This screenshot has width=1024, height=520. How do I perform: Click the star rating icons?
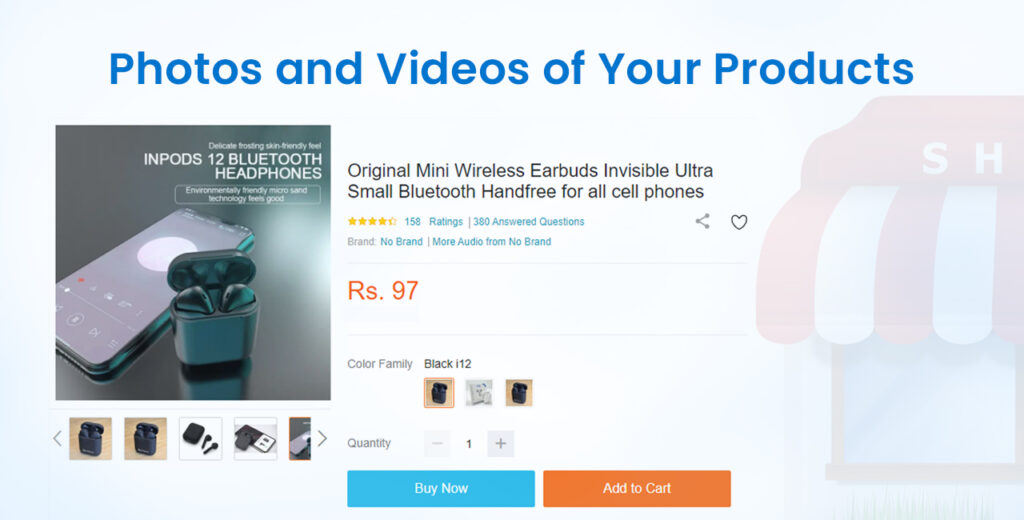(x=372, y=221)
